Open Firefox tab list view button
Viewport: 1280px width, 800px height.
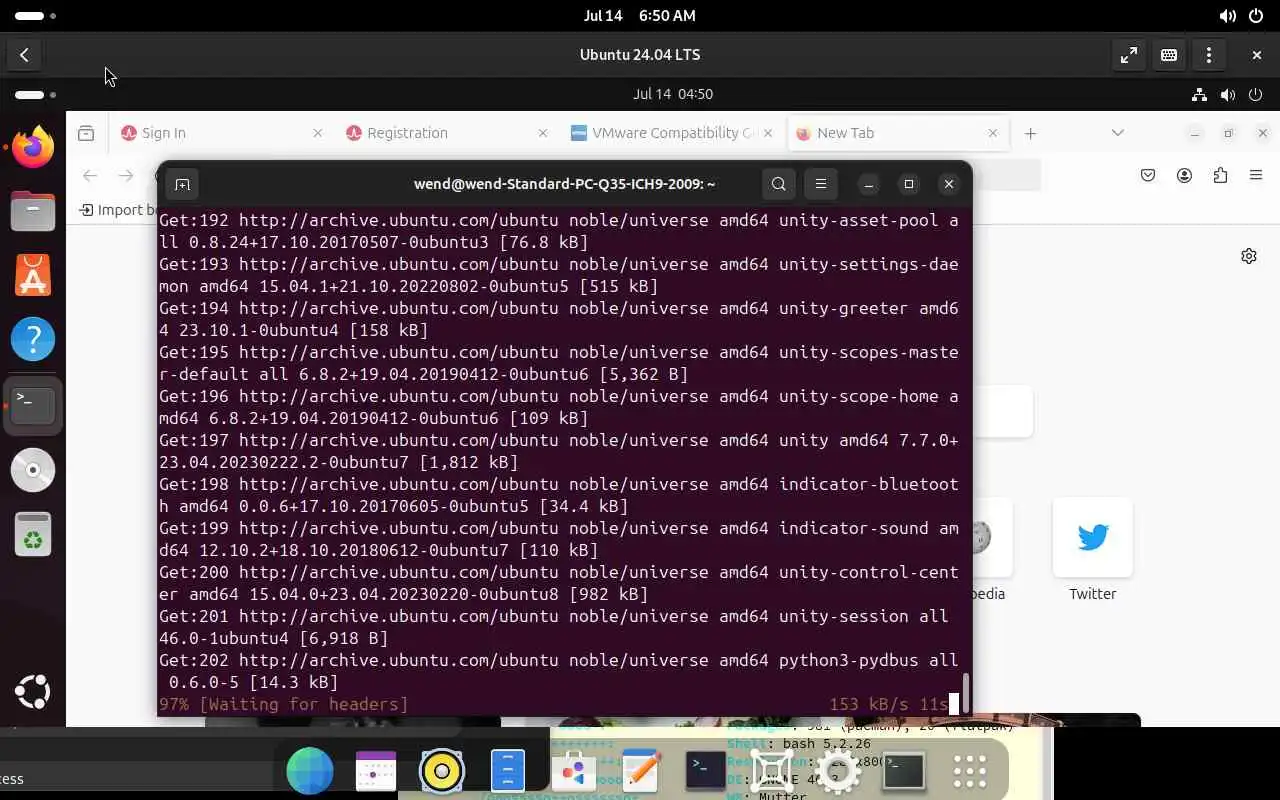click(86, 133)
